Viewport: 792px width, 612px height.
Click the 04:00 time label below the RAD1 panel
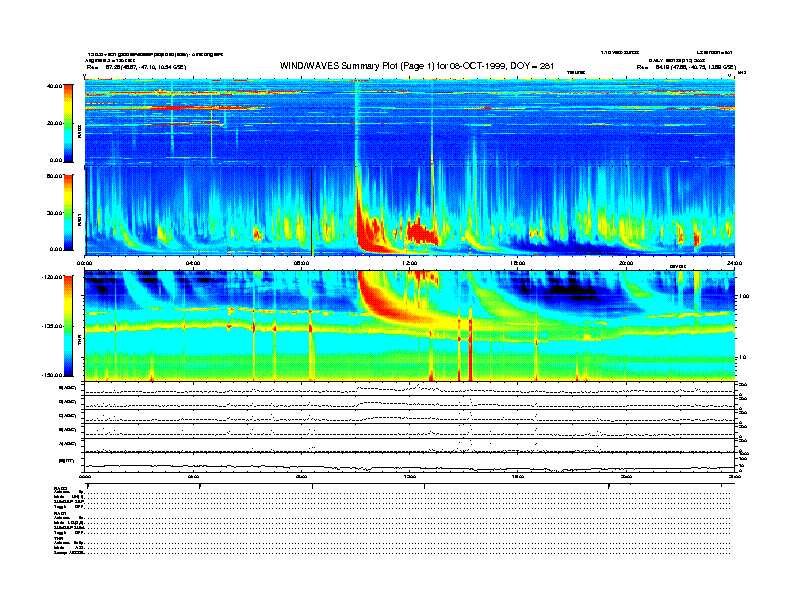point(193,263)
